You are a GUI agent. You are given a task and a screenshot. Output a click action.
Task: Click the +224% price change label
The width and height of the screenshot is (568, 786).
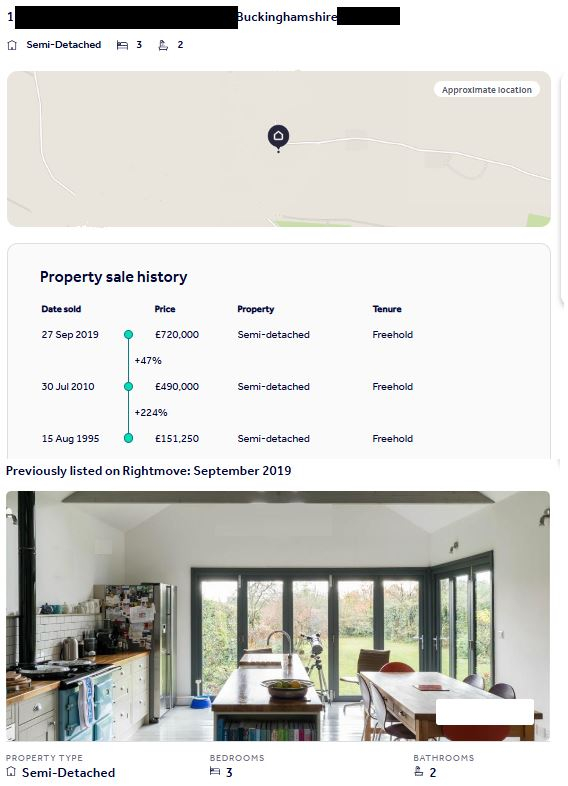pyautogui.click(x=151, y=413)
